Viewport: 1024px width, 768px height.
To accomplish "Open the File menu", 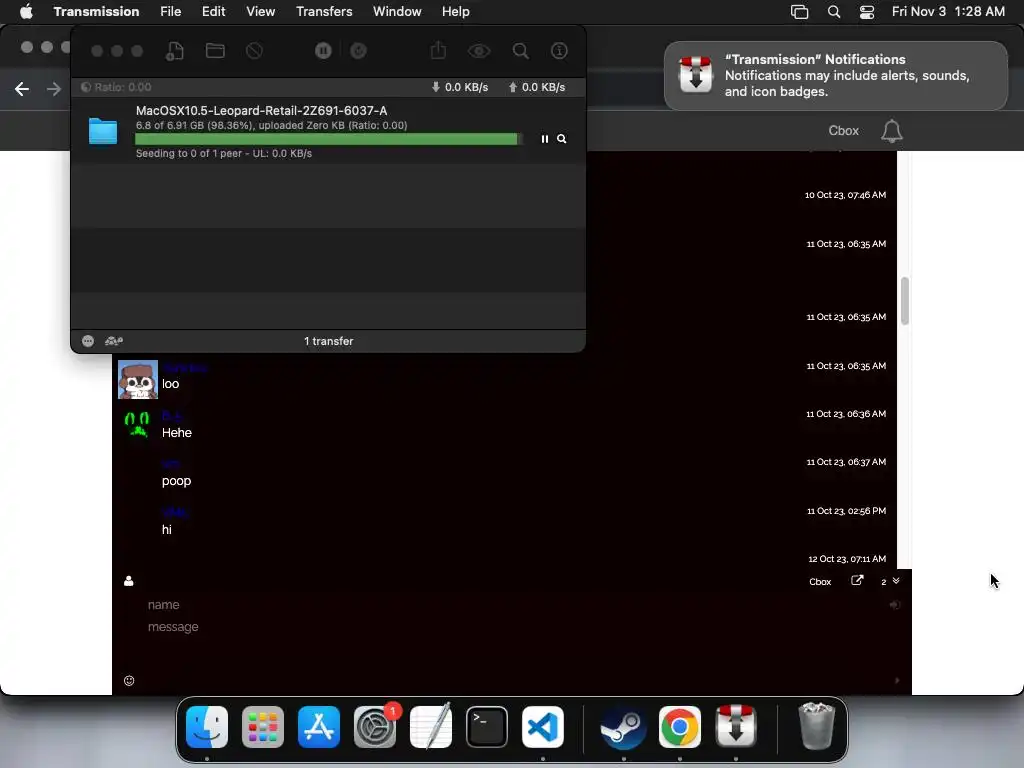I will [170, 11].
